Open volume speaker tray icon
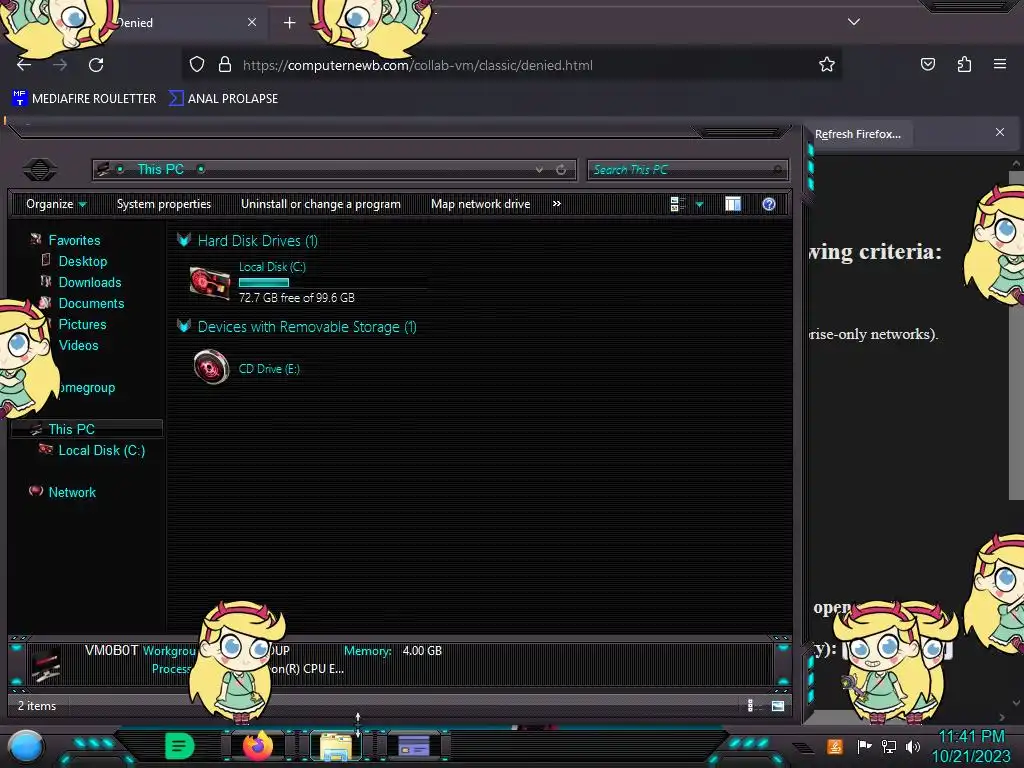 913,746
